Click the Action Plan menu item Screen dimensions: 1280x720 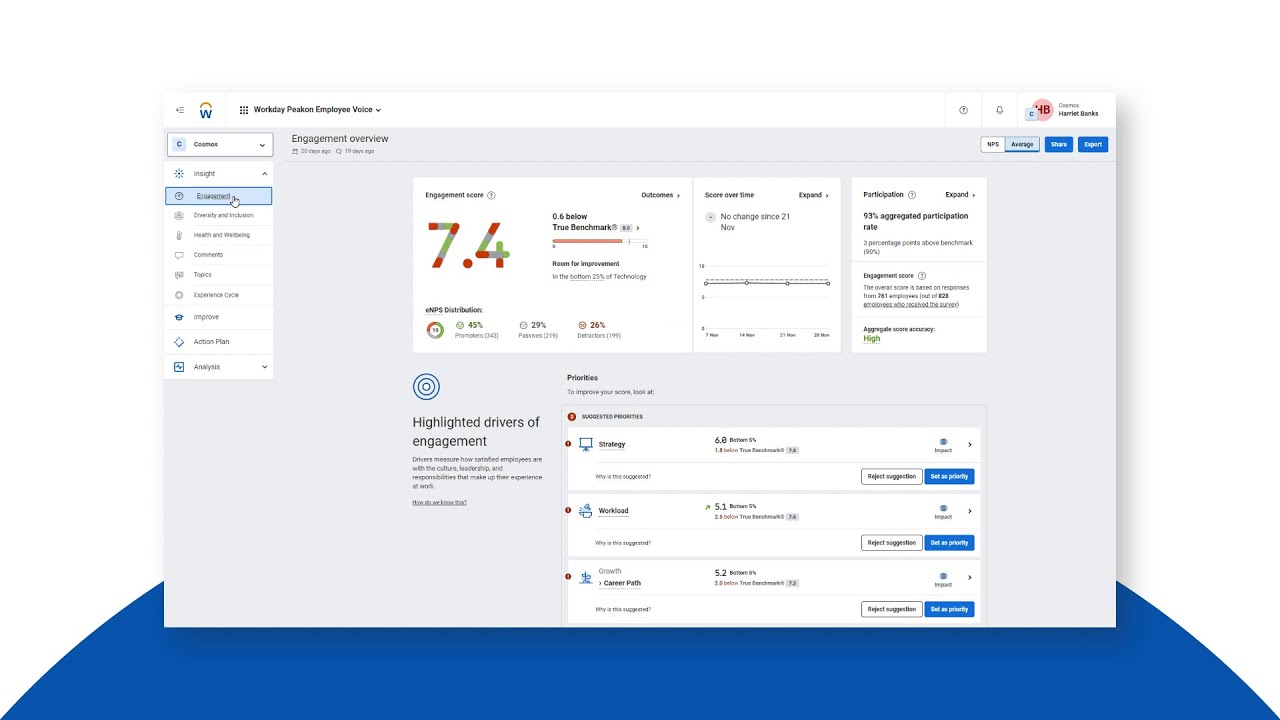(x=211, y=342)
